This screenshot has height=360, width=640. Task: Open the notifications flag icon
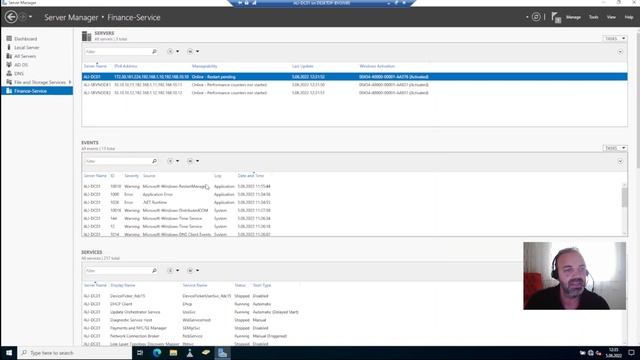point(556,17)
